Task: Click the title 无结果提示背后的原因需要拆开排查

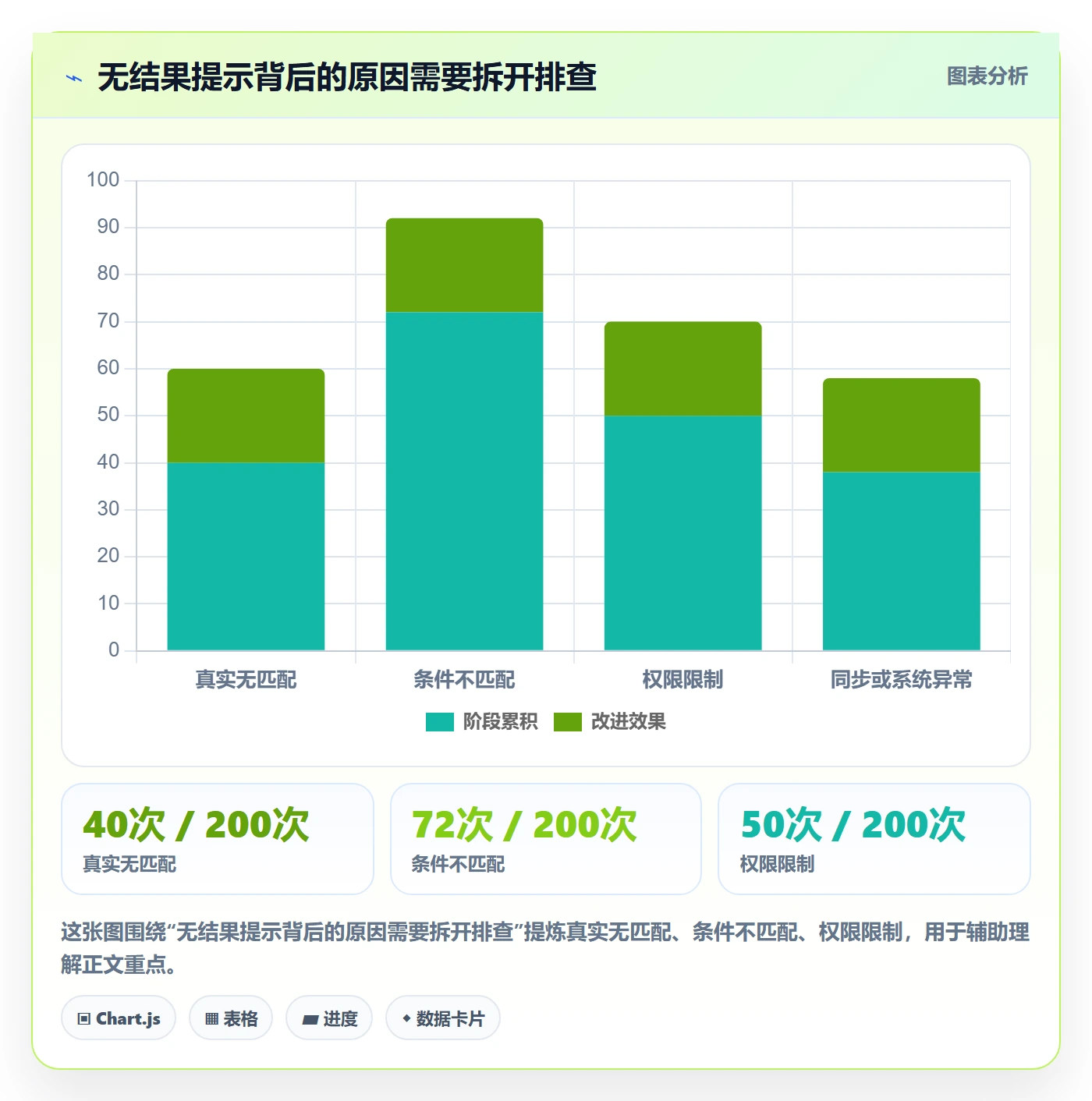Action: point(347,77)
